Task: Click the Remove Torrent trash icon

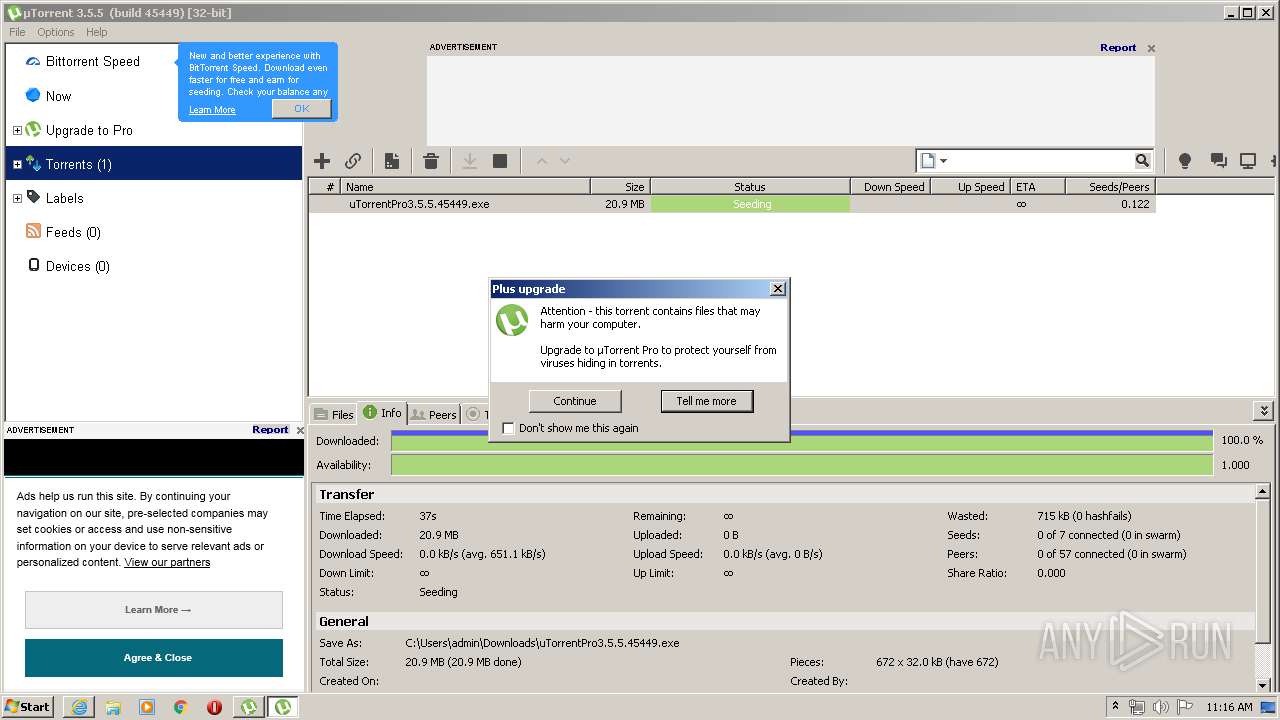Action: 431,161
